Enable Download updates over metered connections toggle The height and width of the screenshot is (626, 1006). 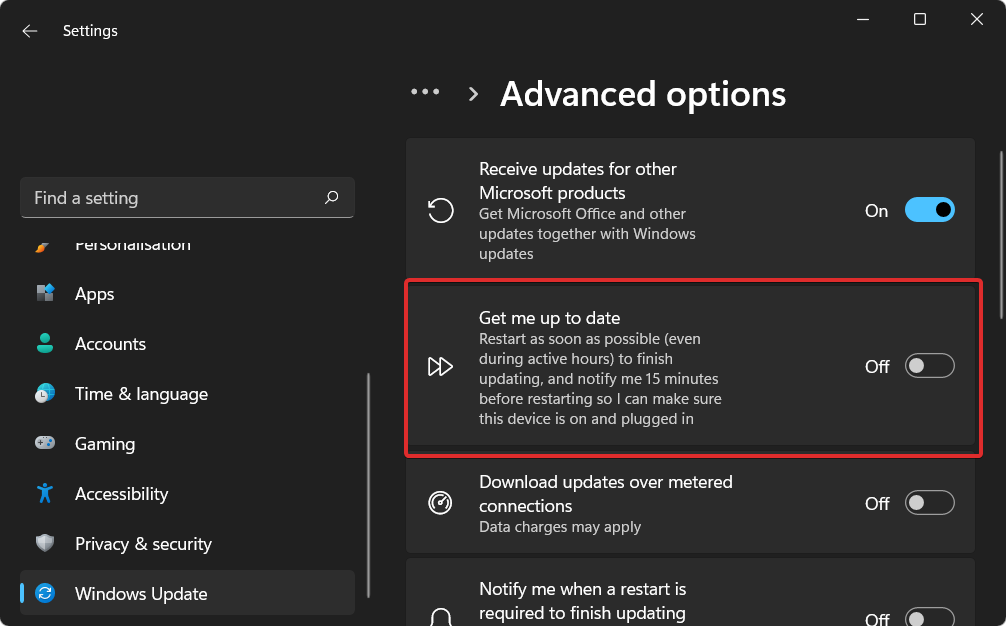coord(930,503)
